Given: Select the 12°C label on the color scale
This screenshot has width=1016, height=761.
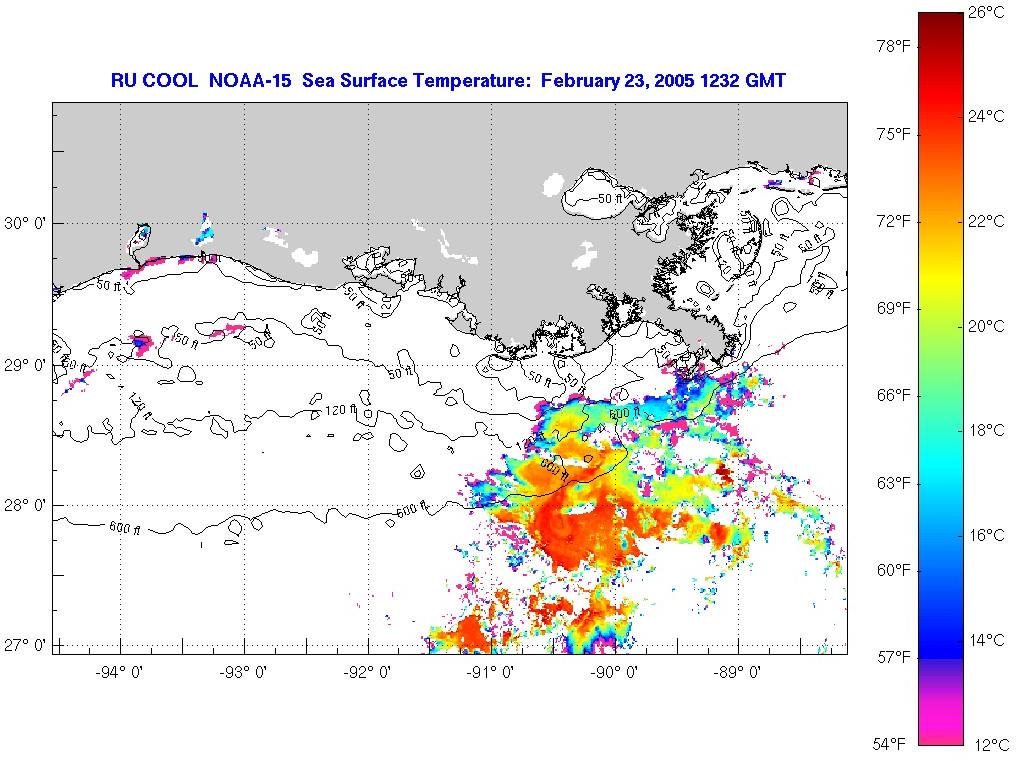Looking at the screenshot, I should click(x=991, y=745).
